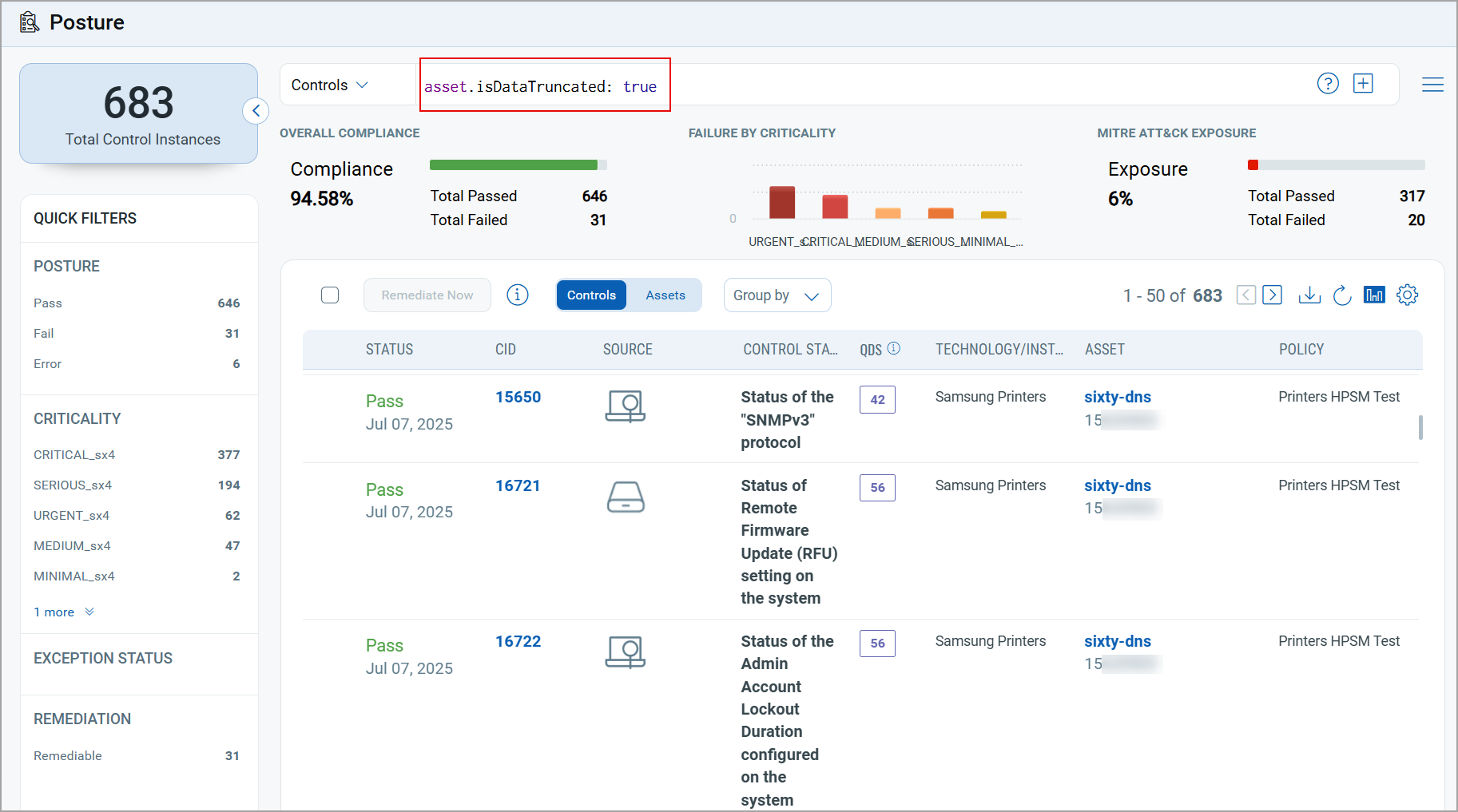Open the hamburger menu icon
Screen dimensions: 1458x812
tap(1432, 85)
